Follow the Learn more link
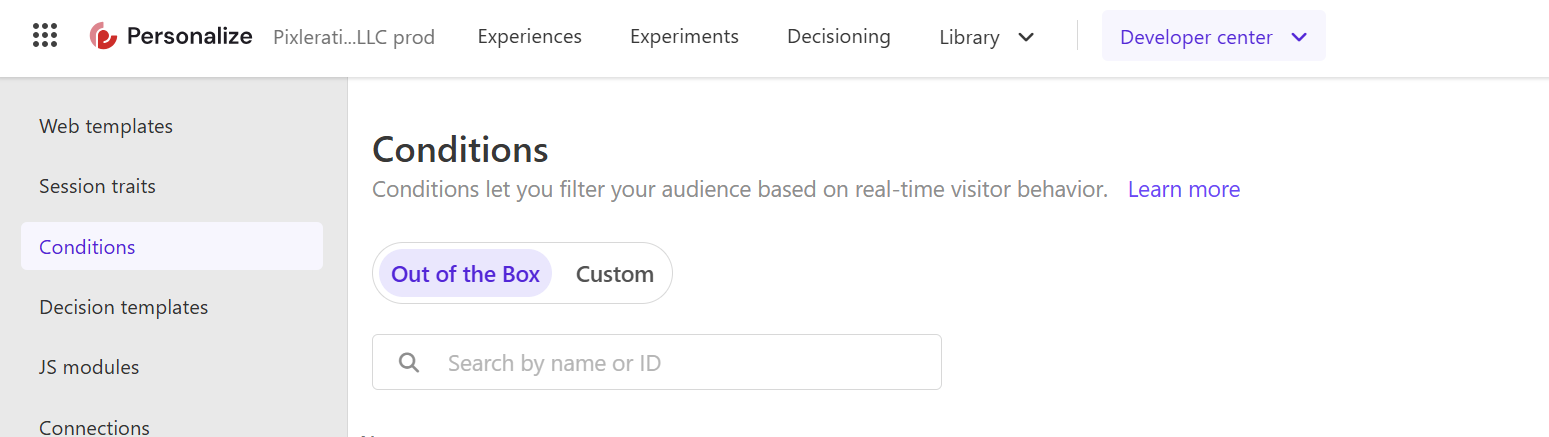Image resolution: width=1549 pixels, height=437 pixels. point(1184,189)
